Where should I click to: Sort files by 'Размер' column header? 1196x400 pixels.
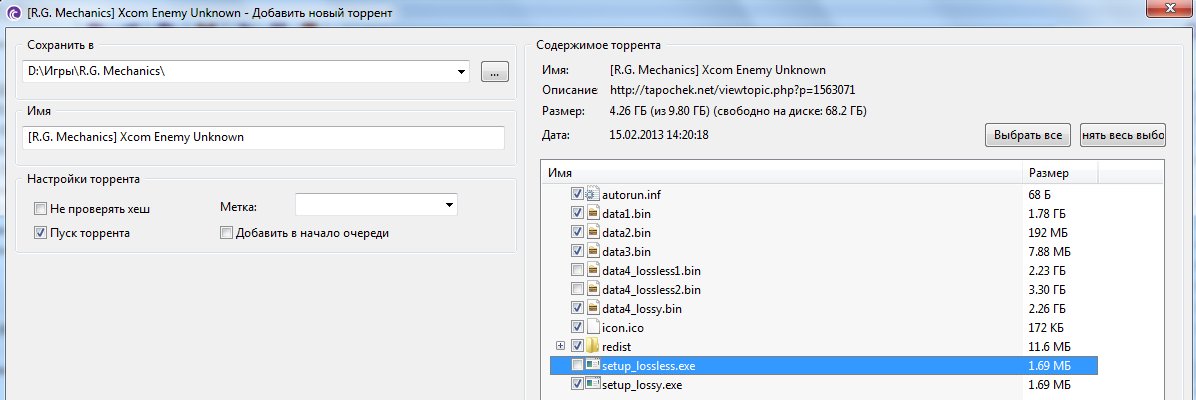[1060, 173]
